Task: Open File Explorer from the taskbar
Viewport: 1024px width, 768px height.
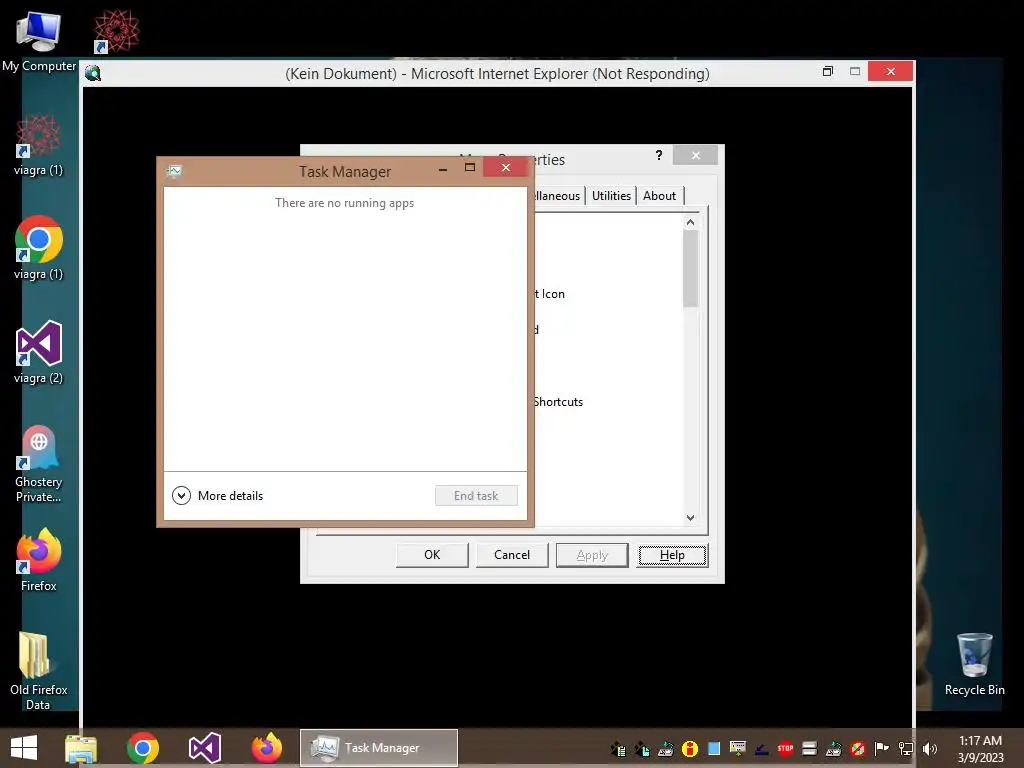Action: tap(81, 748)
